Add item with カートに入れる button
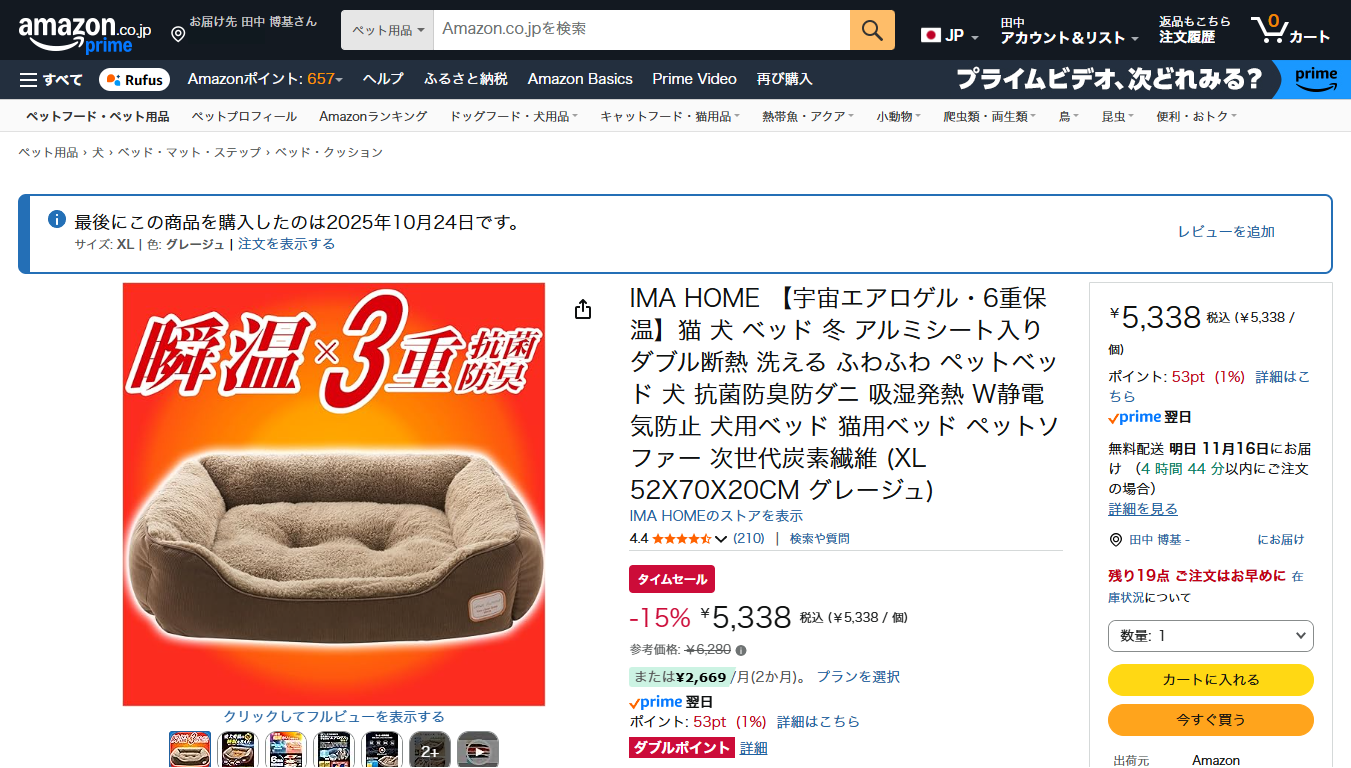This screenshot has width=1351, height=768. click(x=1210, y=680)
